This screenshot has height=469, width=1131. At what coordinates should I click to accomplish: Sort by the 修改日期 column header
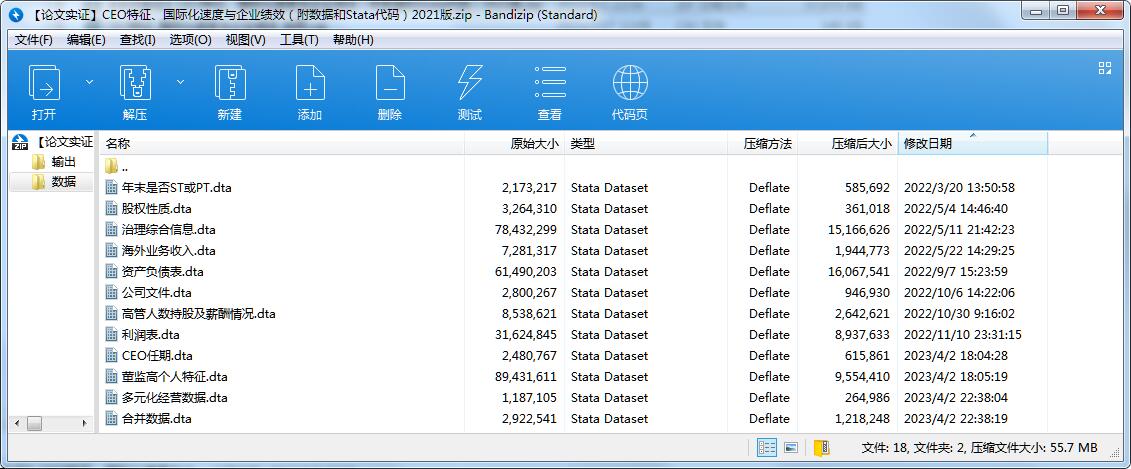pyautogui.click(x=972, y=144)
